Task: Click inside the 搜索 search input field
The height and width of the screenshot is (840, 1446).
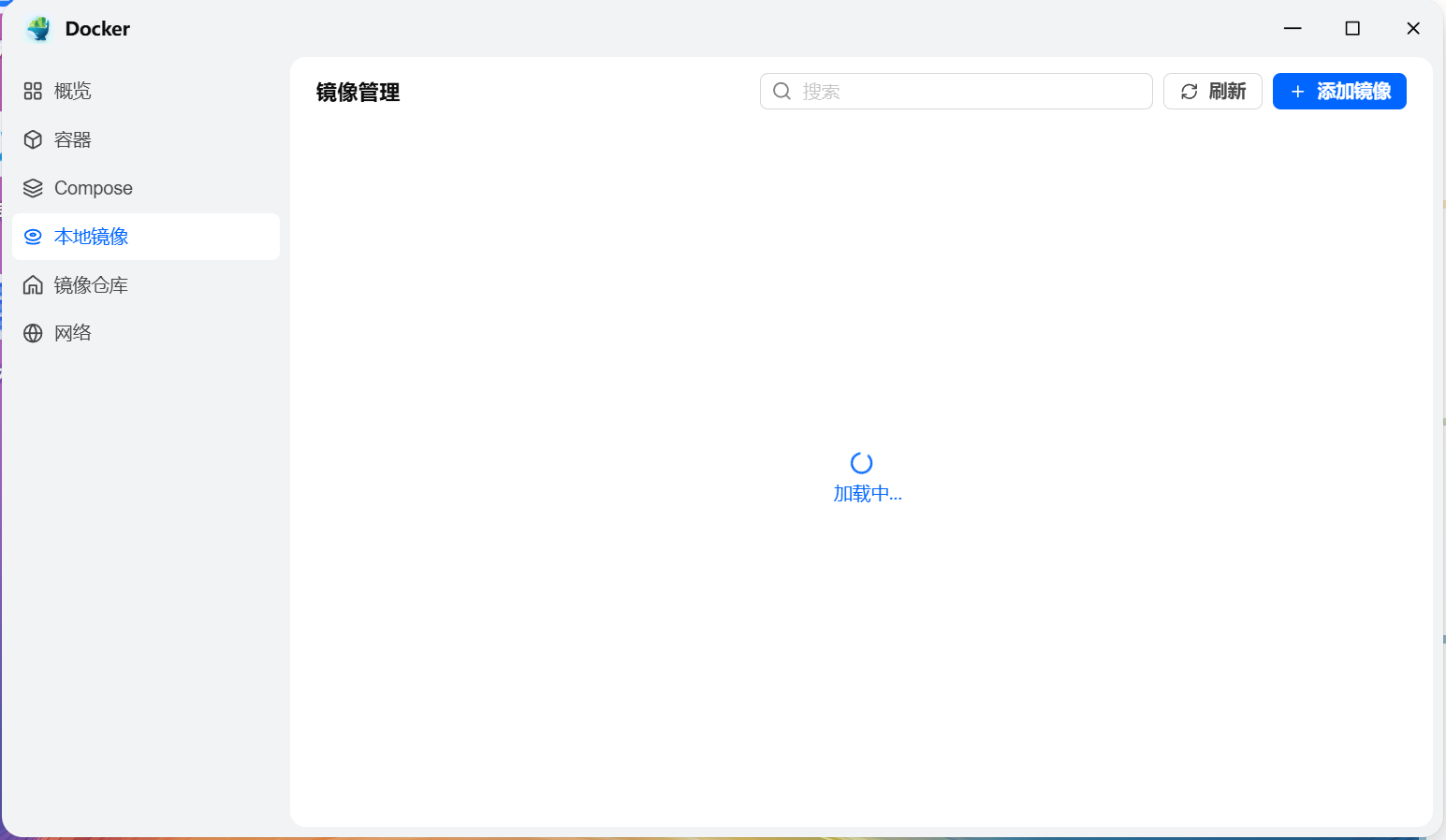Action: tap(955, 91)
